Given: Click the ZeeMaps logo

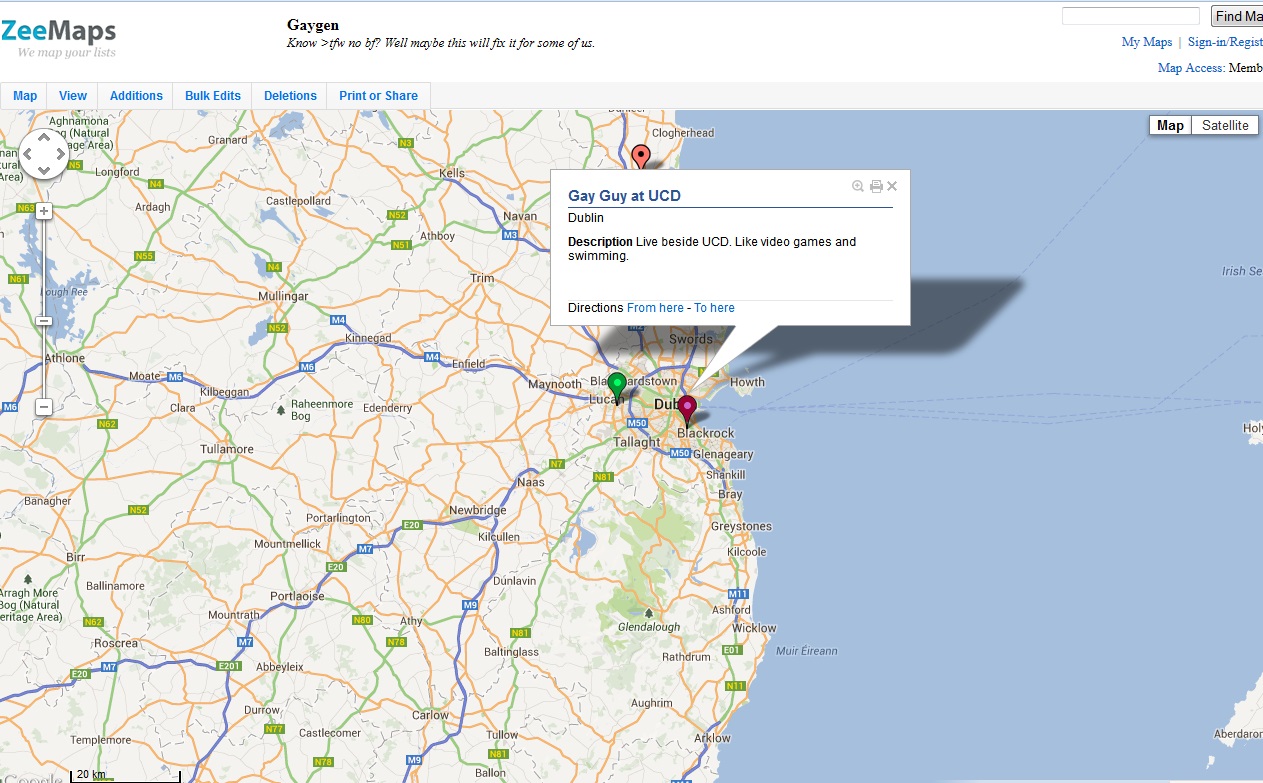Looking at the screenshot, I should click(x=58, y=38).
